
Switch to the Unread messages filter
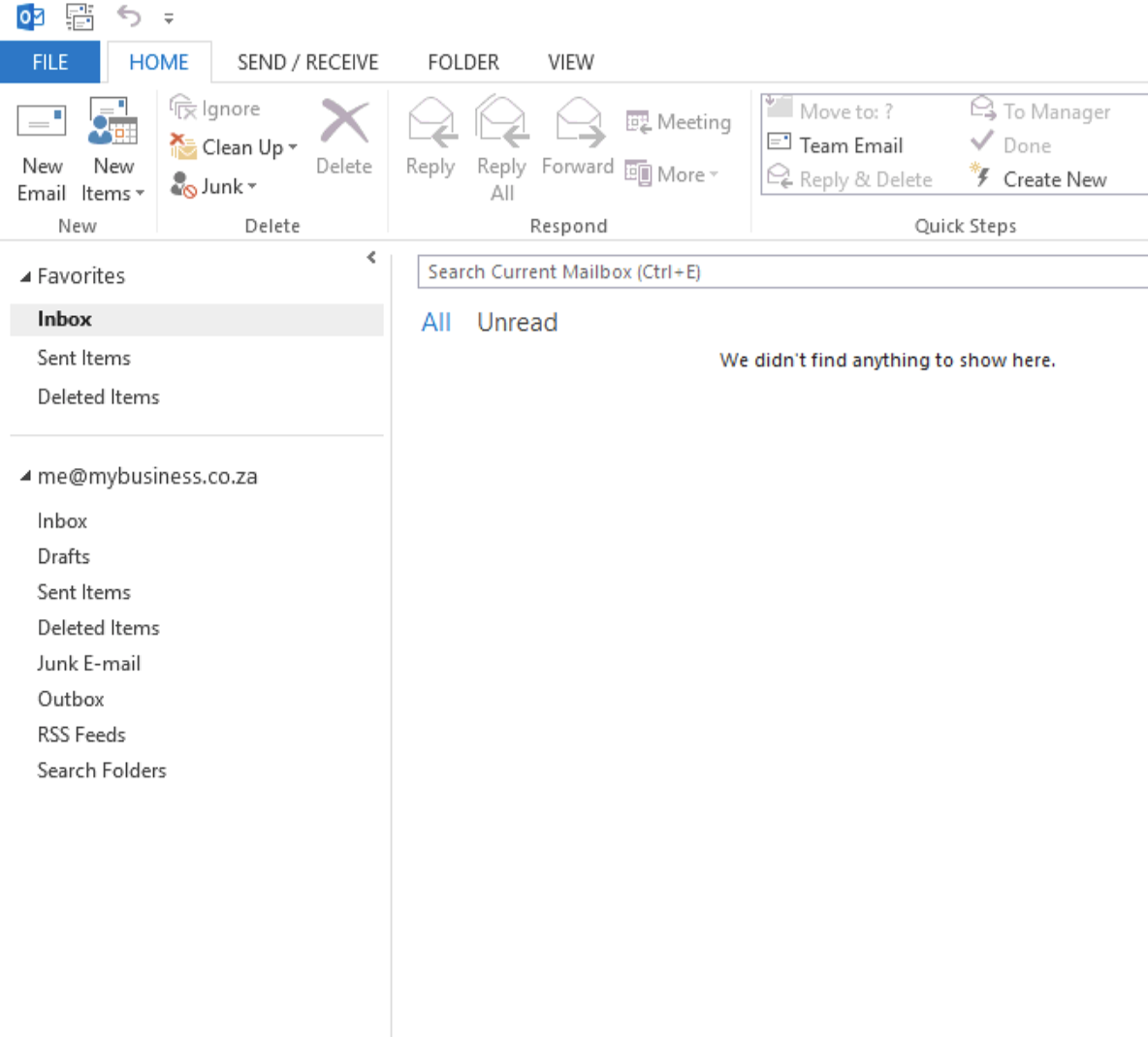517,322
